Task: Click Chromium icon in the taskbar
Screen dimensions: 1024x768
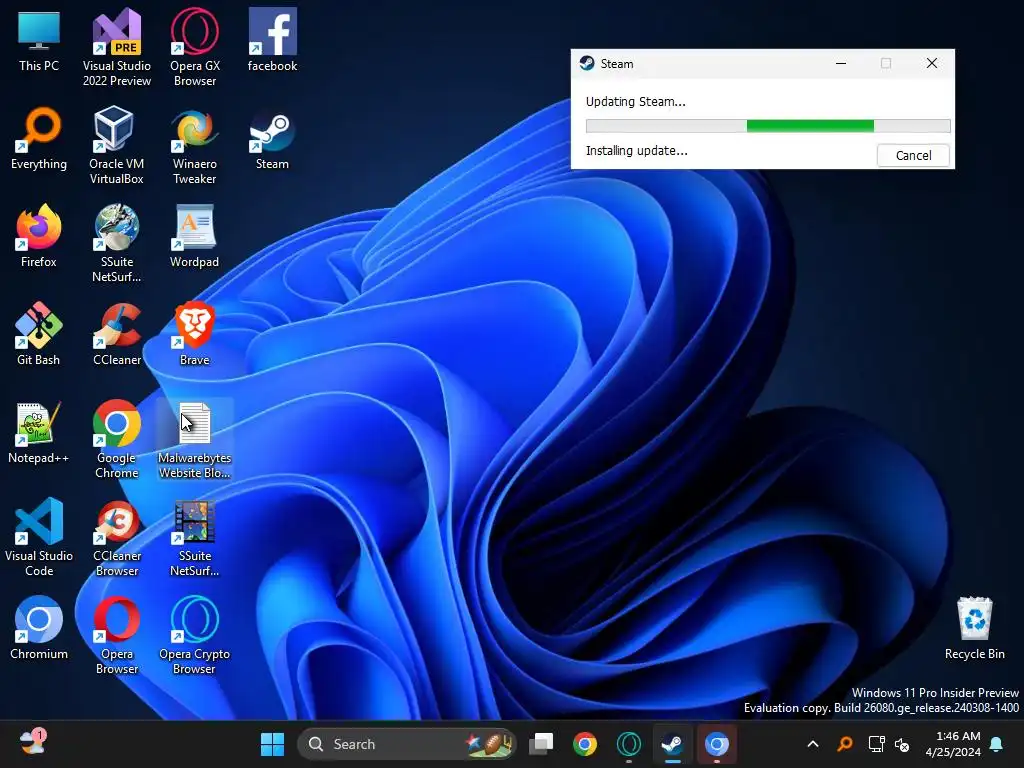Action: (x=716, y=744)
